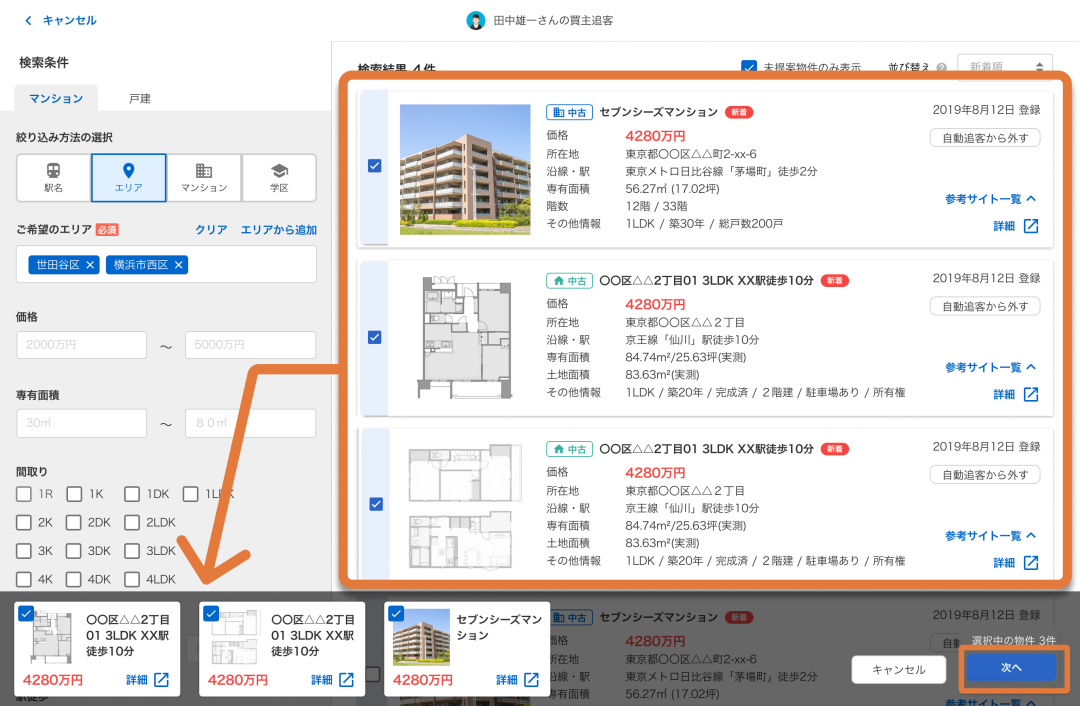The image size is (1080, 706).
Task: Open the 新着順 sort order dropdown
Action: click(x=1005, y=67)
